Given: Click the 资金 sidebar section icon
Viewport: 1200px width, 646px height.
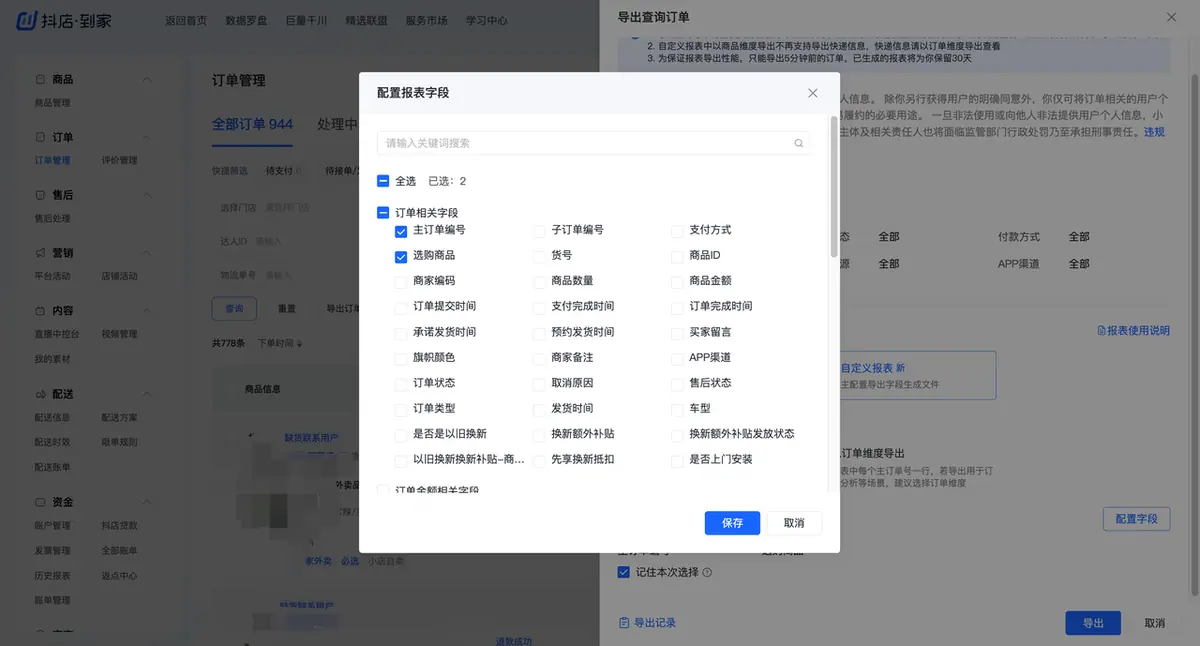Looking at the screenshot, I should click(x=40, y=502).
